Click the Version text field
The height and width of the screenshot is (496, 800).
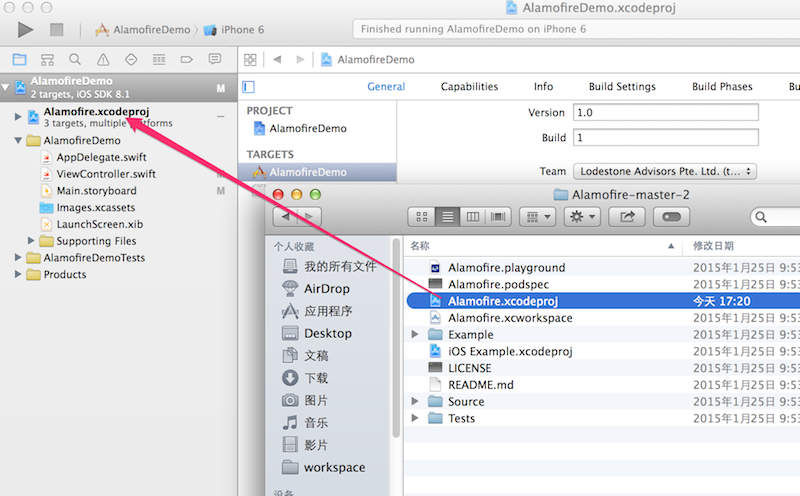[666, 112]
